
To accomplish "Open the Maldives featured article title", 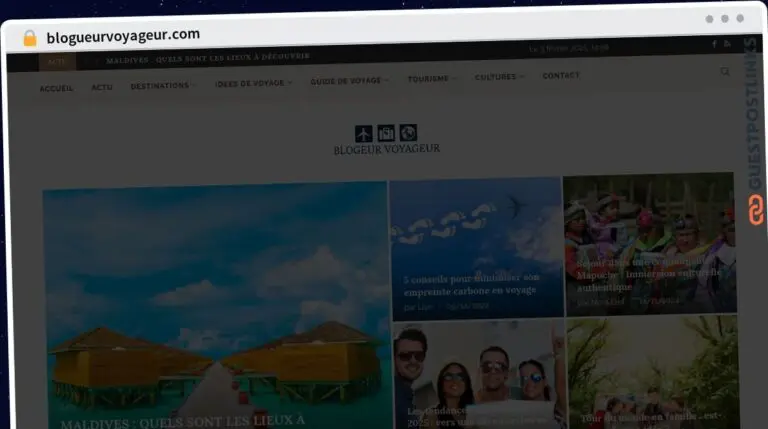I will (182, 421).
